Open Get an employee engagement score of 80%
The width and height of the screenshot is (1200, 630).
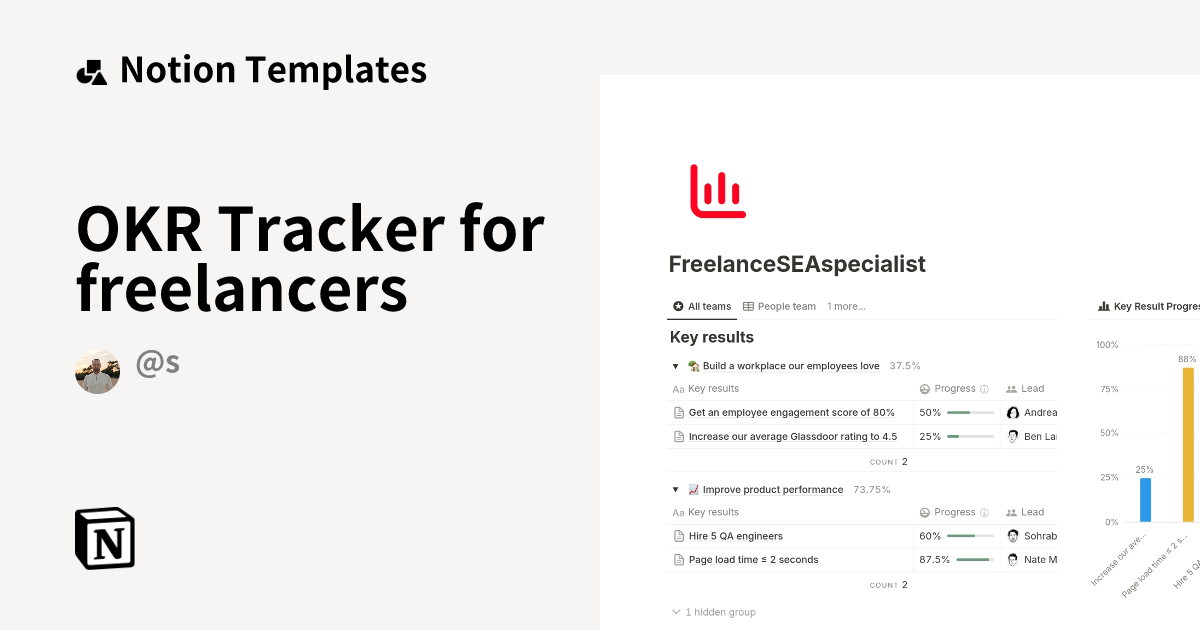coord(793,412)
